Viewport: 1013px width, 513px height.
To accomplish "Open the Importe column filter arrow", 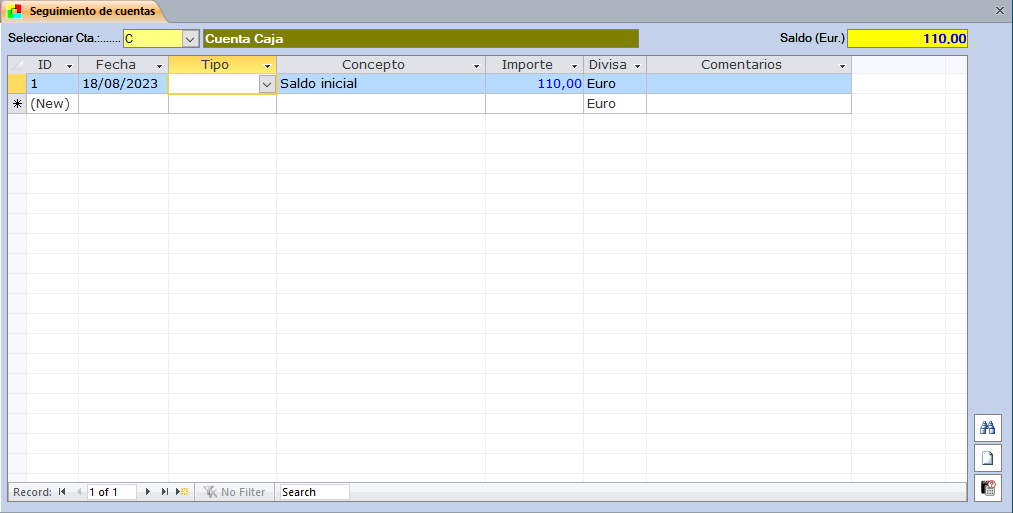I will 574,66.
